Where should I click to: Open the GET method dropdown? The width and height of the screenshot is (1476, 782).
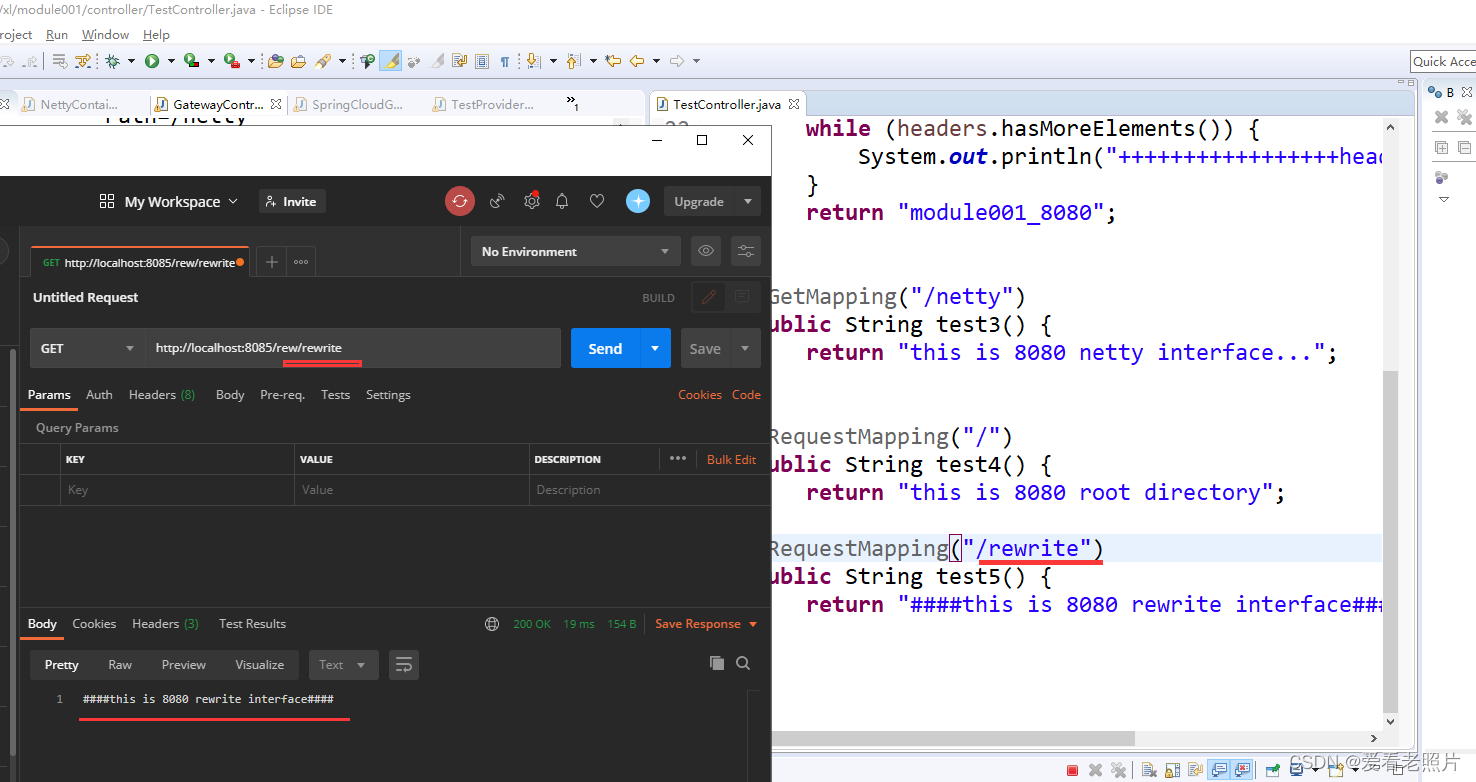pyautogui.click(x=87, y=348)
